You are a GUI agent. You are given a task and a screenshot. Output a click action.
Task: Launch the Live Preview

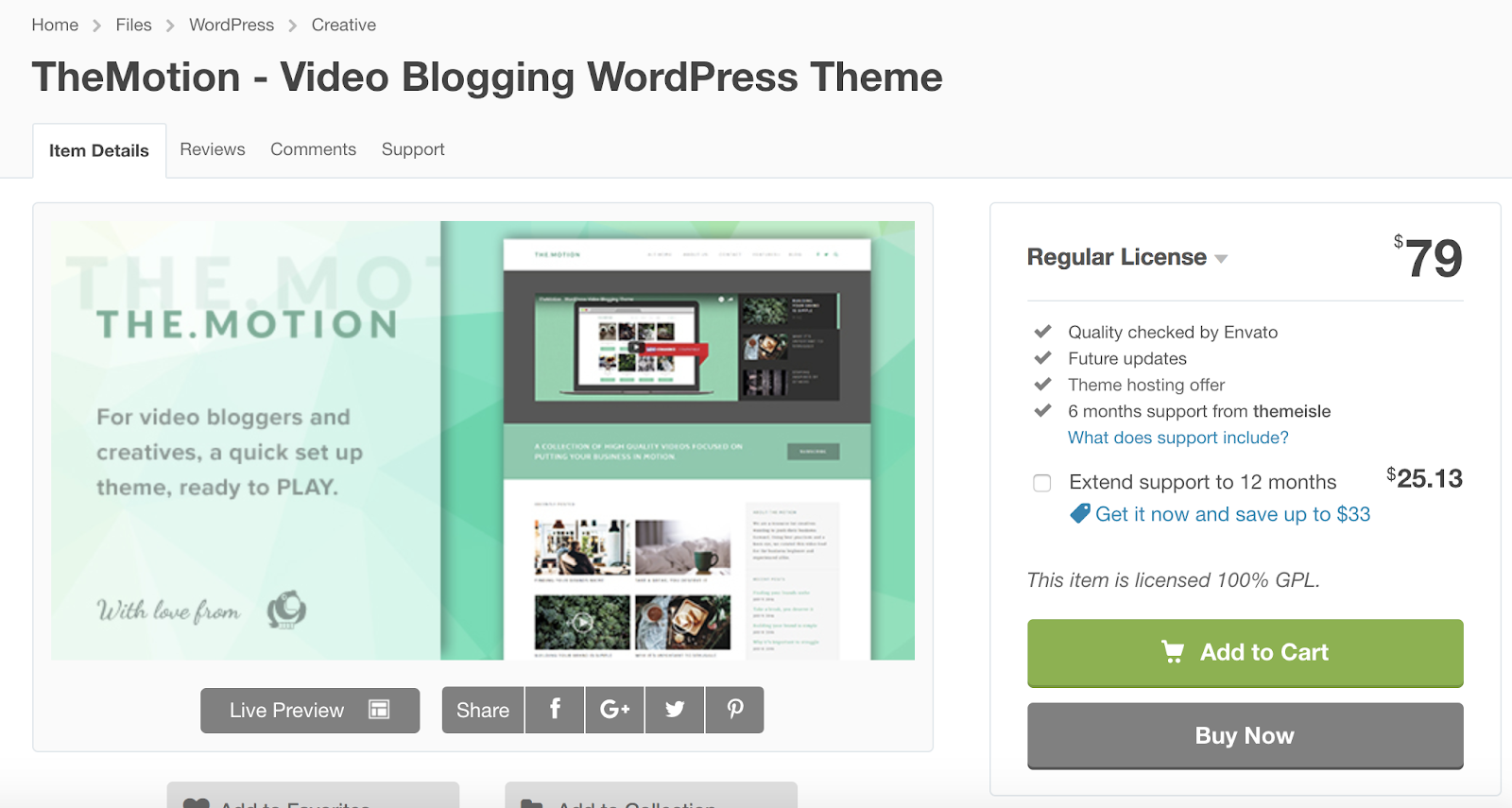click(310, 710)
